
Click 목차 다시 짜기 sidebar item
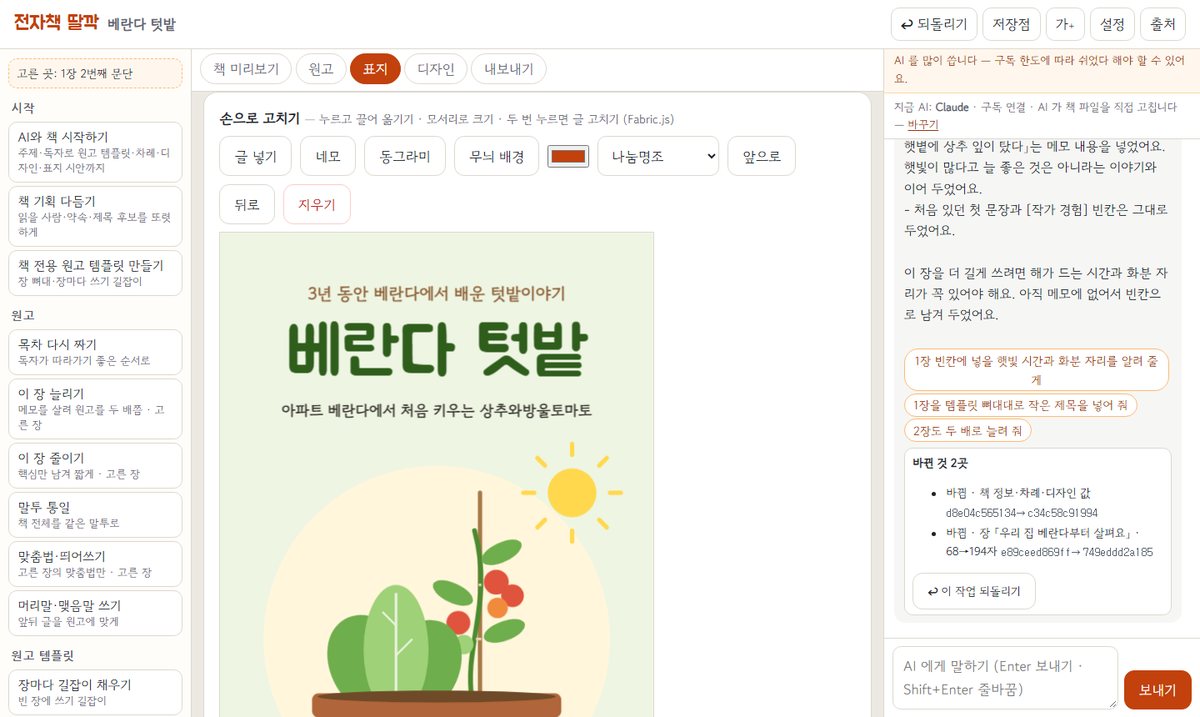click(95, 352)
